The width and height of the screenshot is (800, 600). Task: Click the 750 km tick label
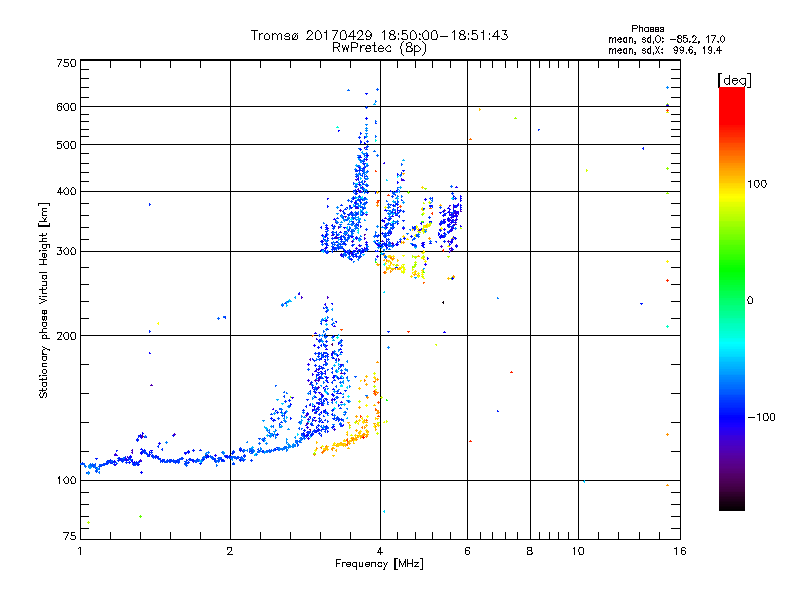[x=66, y=63]
